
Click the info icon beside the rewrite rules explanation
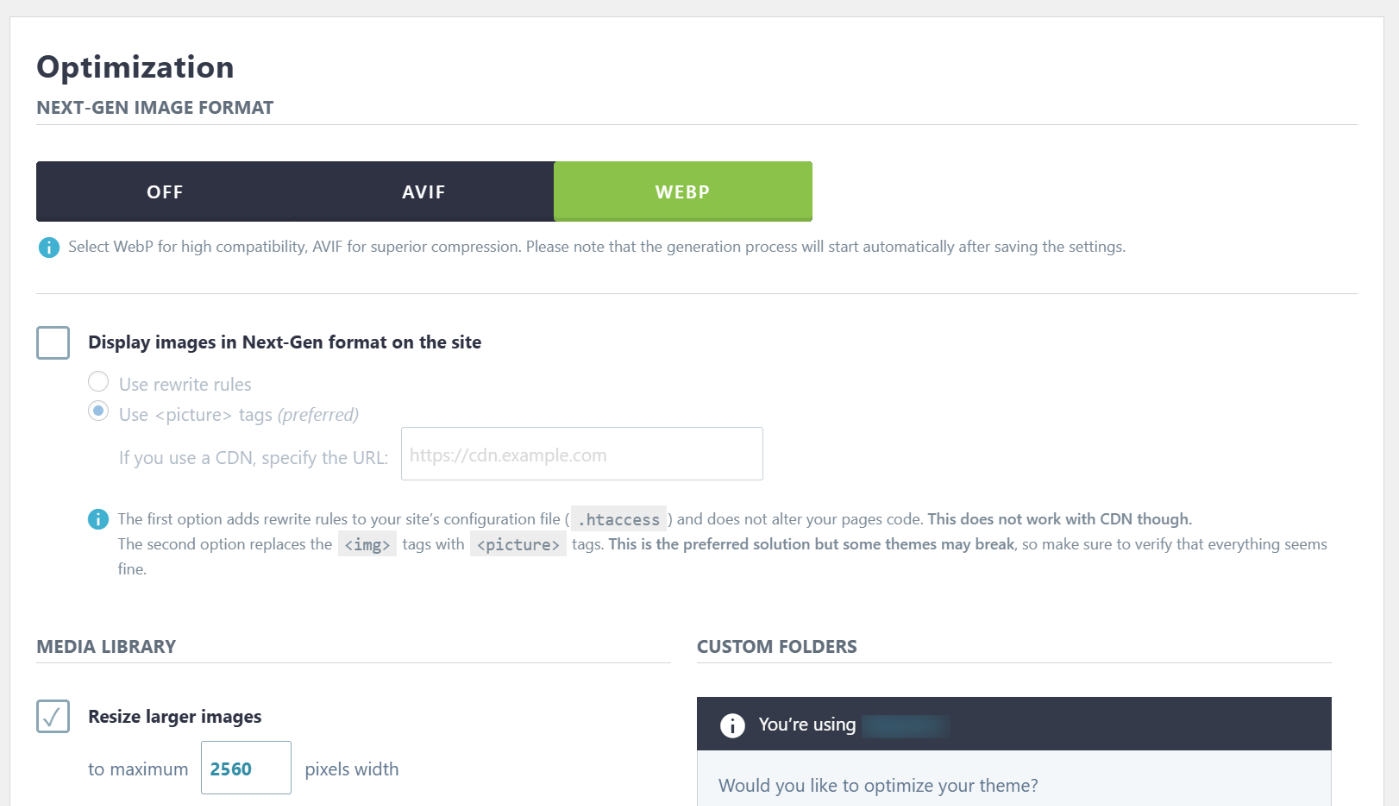[x=98, y=519]
